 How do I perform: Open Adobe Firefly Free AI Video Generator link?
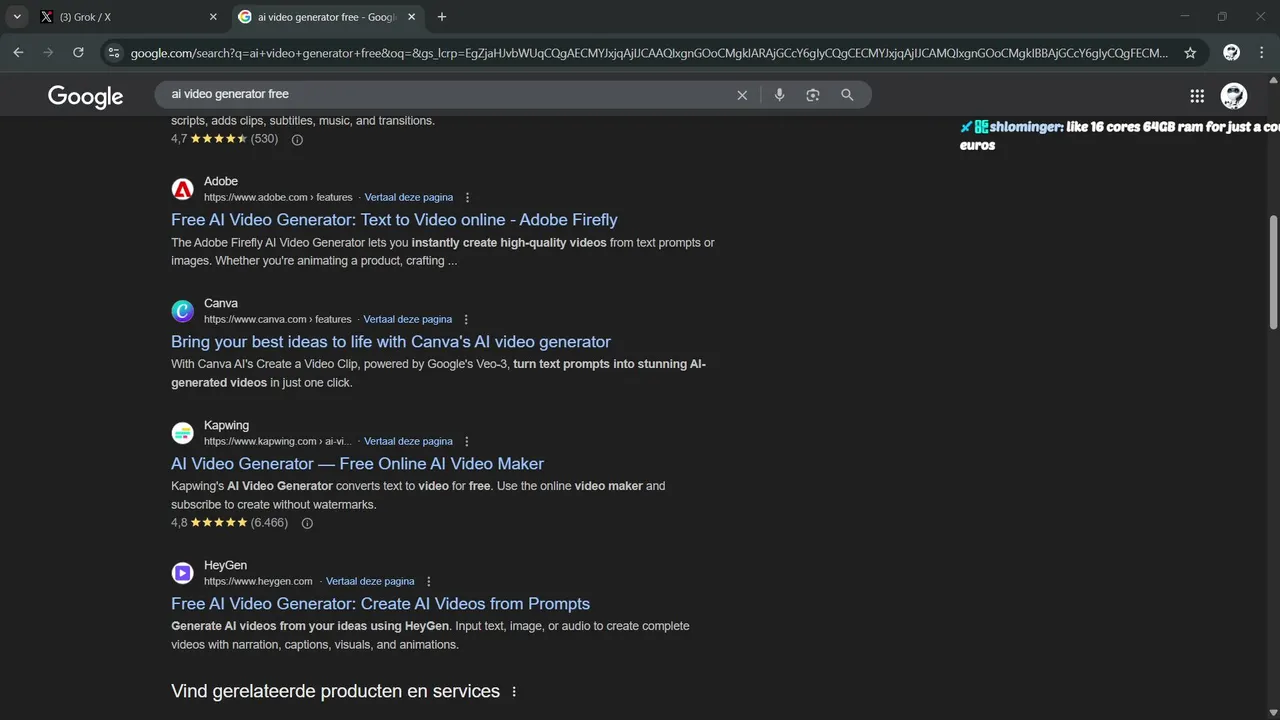[x=394, y=220]
